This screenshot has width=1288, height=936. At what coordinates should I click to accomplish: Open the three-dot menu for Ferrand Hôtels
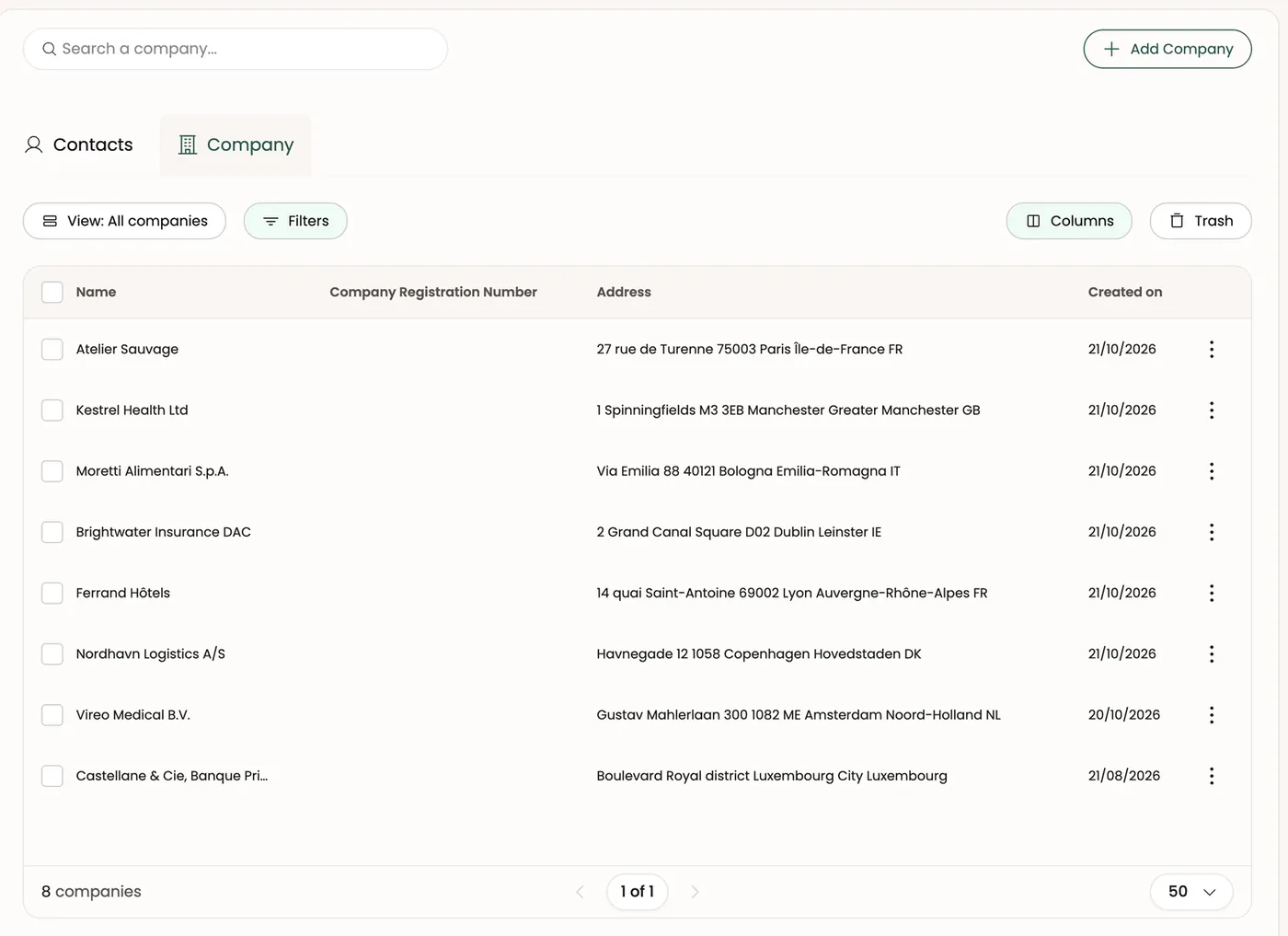click(x=1212, y=593)
